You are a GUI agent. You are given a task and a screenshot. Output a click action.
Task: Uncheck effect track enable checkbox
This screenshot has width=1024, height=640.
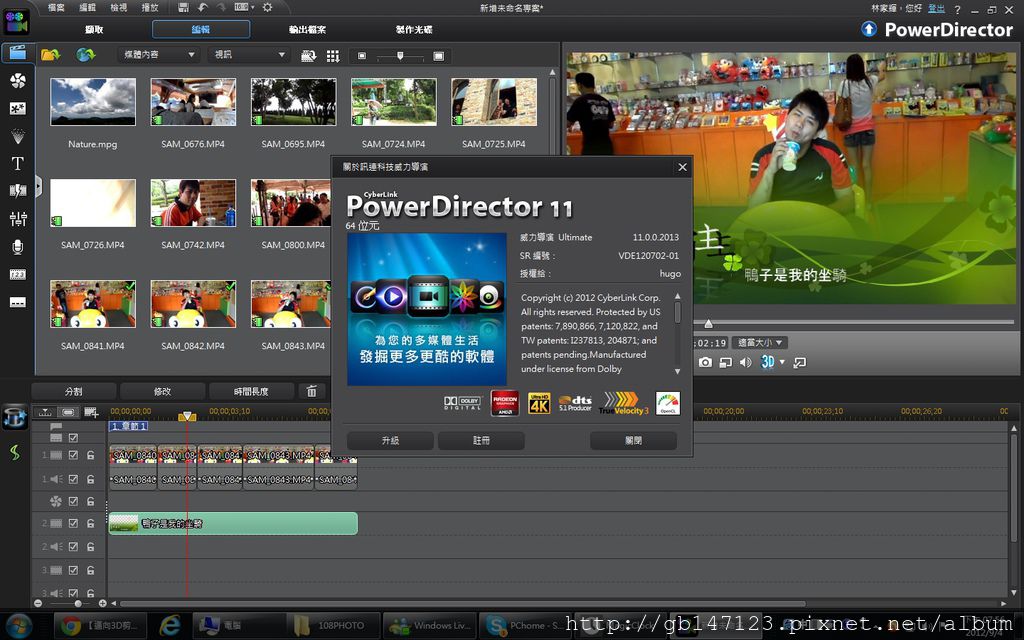click(x=73, y=501)
